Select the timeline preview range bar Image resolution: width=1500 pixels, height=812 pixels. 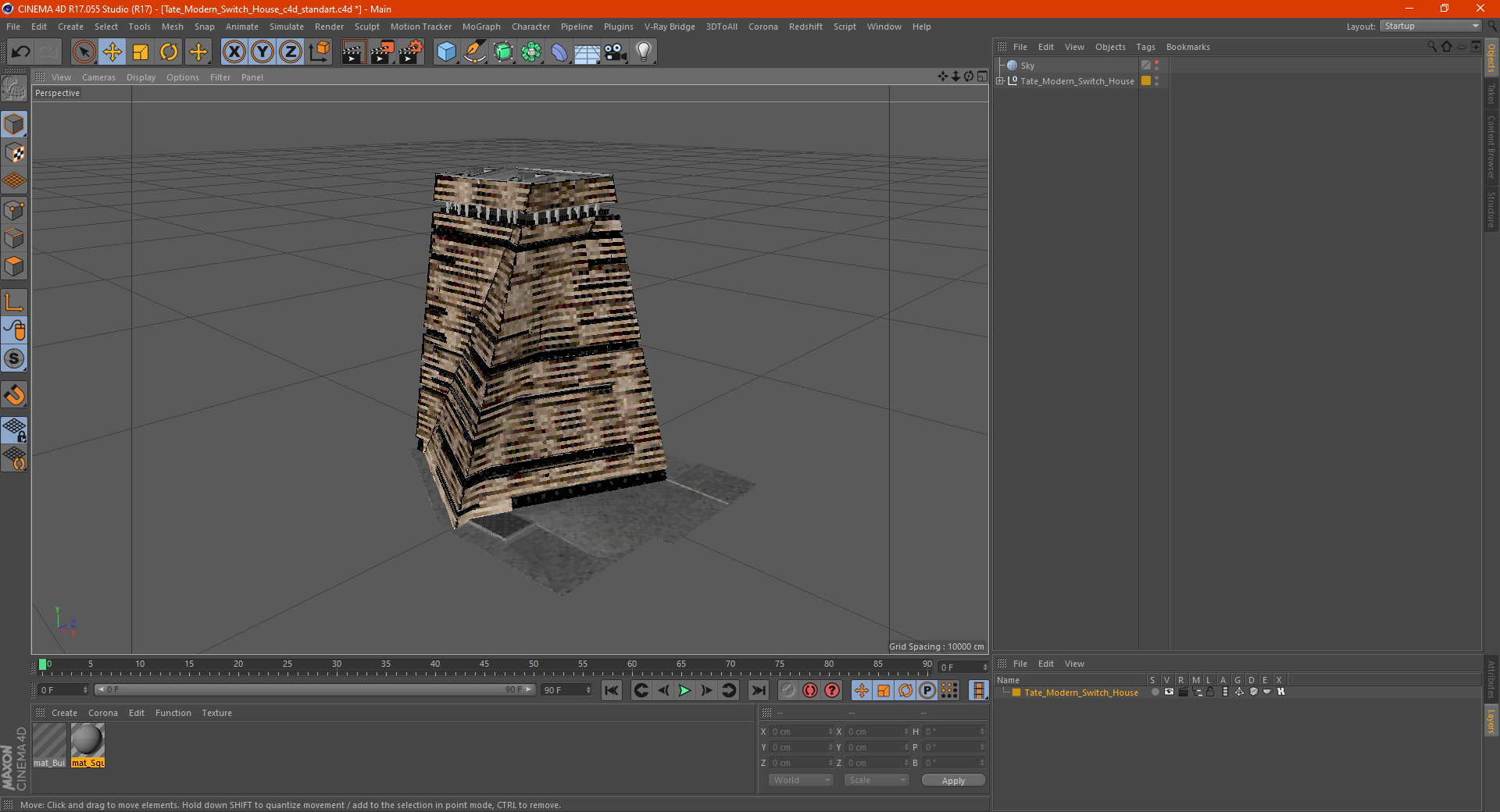click(315, 689)
